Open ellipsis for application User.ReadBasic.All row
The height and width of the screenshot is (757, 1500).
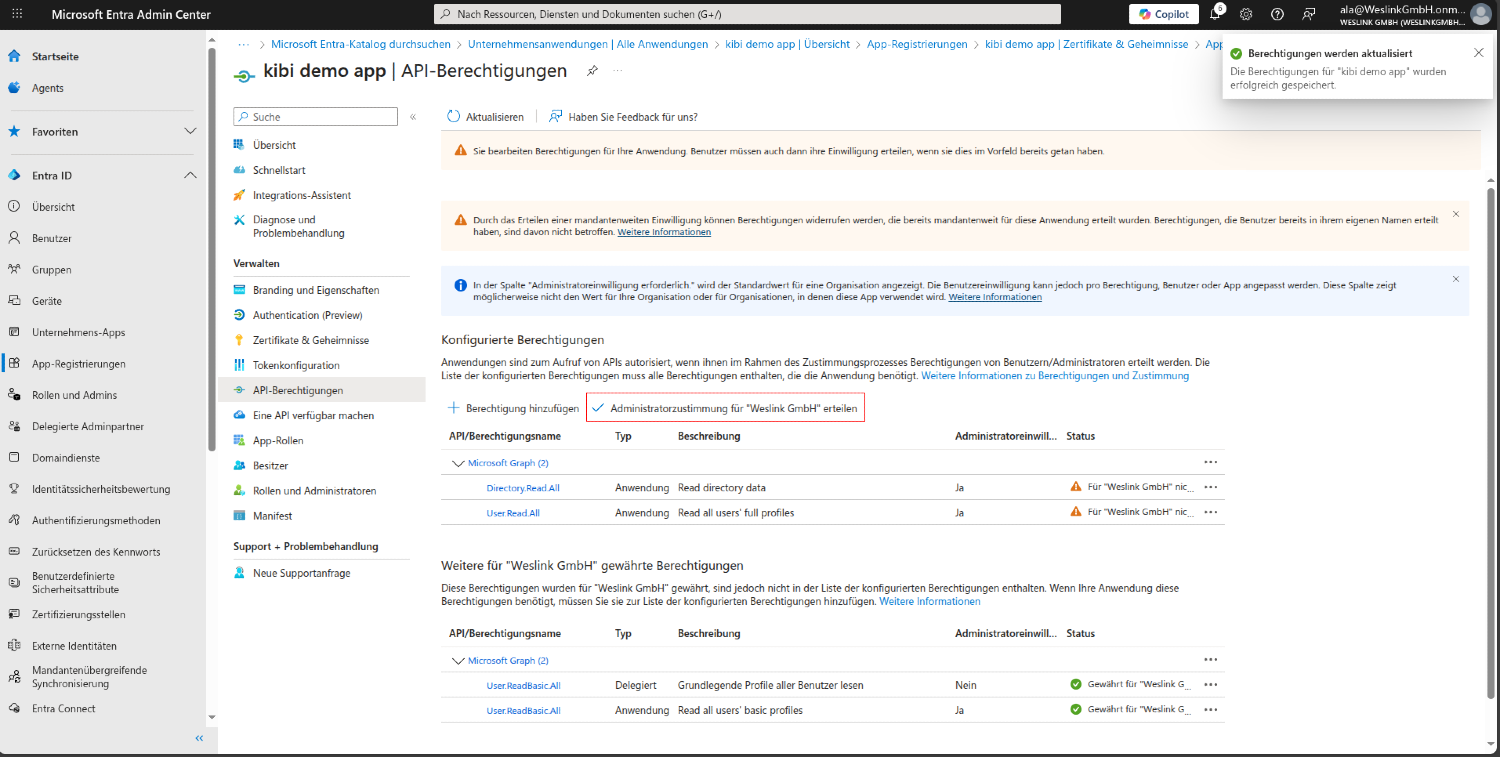coord(1210,710)
